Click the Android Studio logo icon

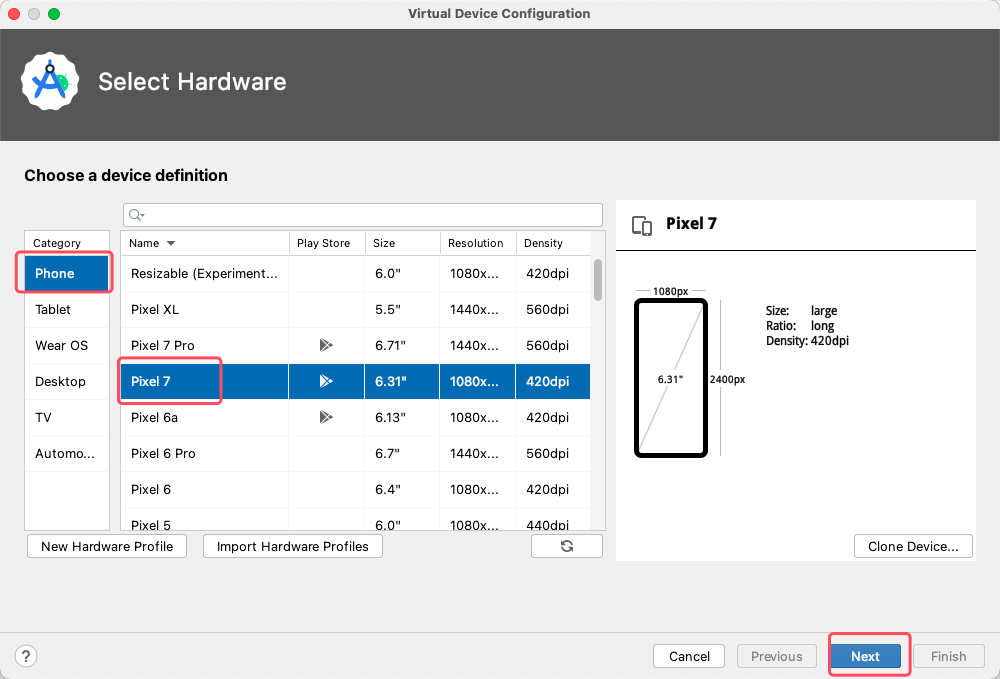(50, 81)
